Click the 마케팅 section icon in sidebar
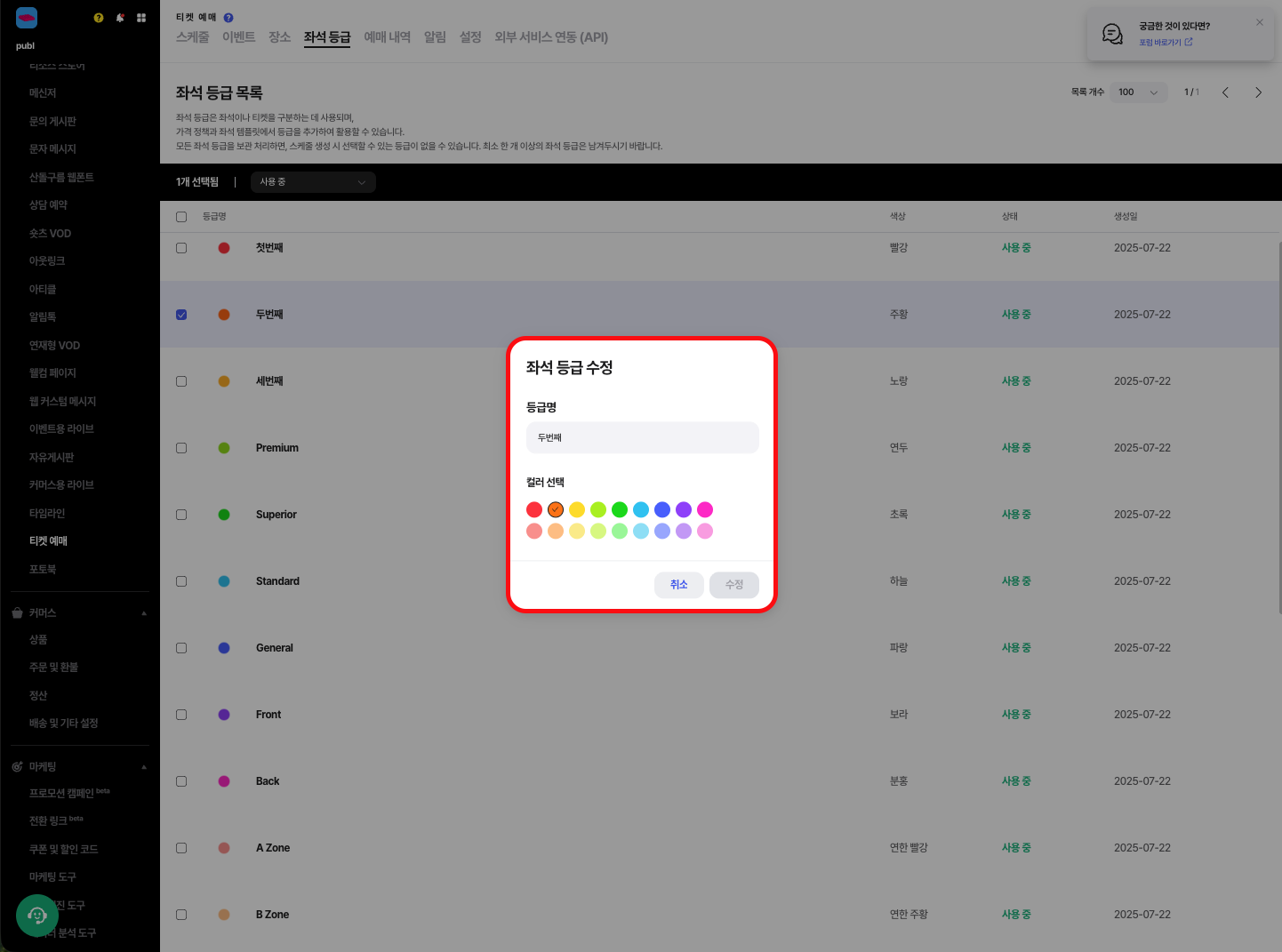Image resolution: width=1282 pixels, height=952 pixels. point(15,766)
